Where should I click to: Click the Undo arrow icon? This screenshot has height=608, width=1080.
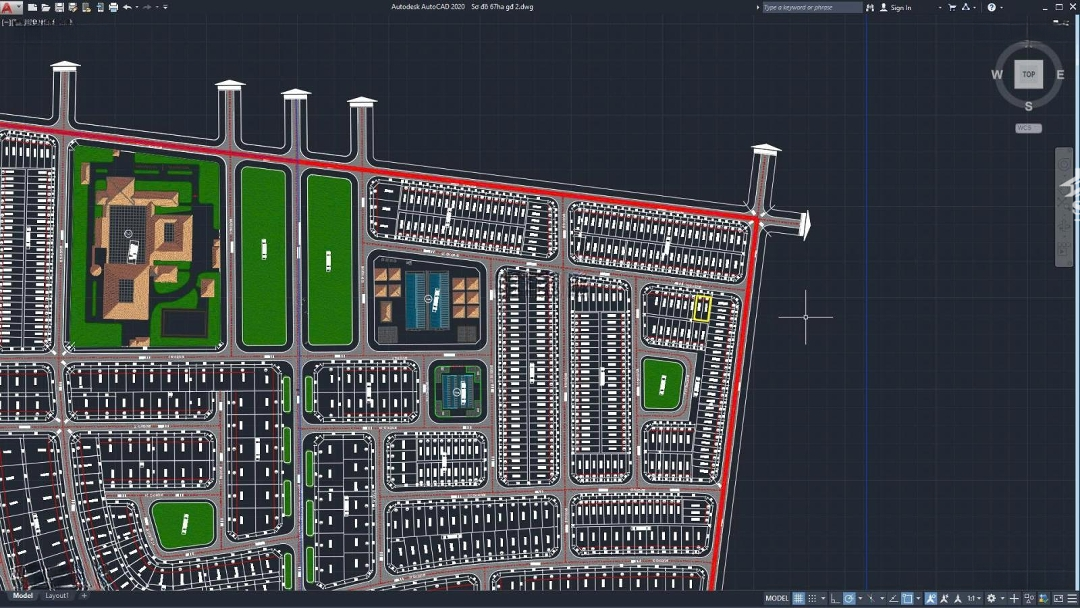point(127,7)
